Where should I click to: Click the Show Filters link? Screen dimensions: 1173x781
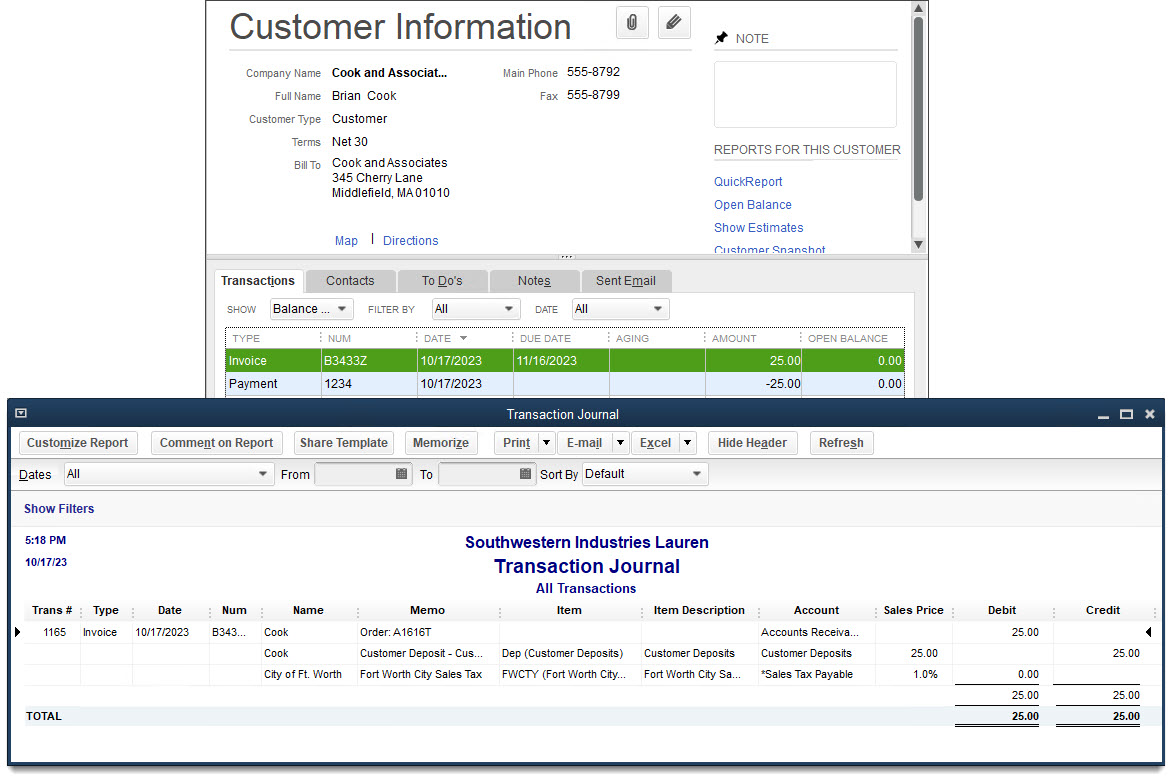(59, 509)
